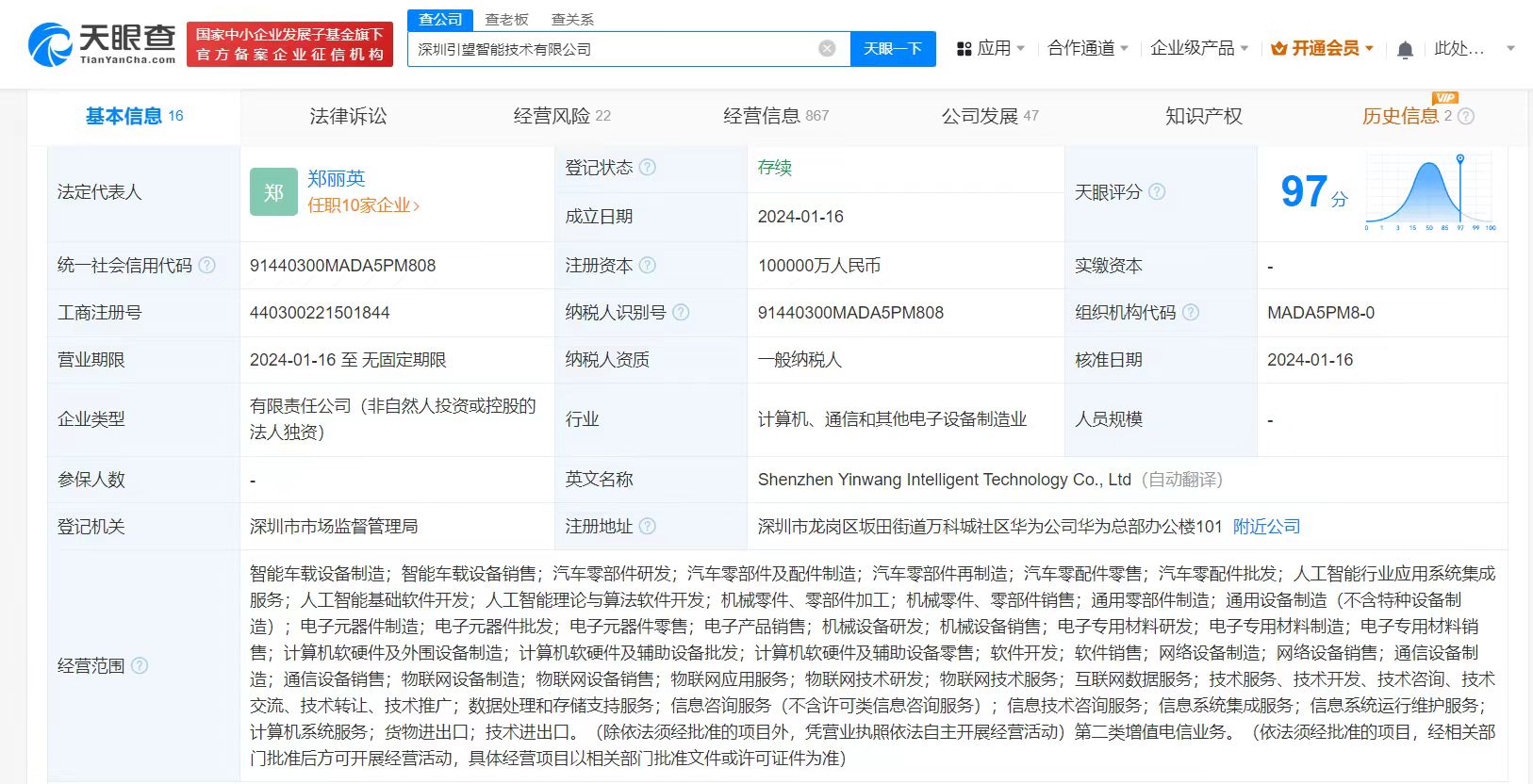Select the 基本信息 tab
Screen dimensions: 1533x784
pos(134,117)
